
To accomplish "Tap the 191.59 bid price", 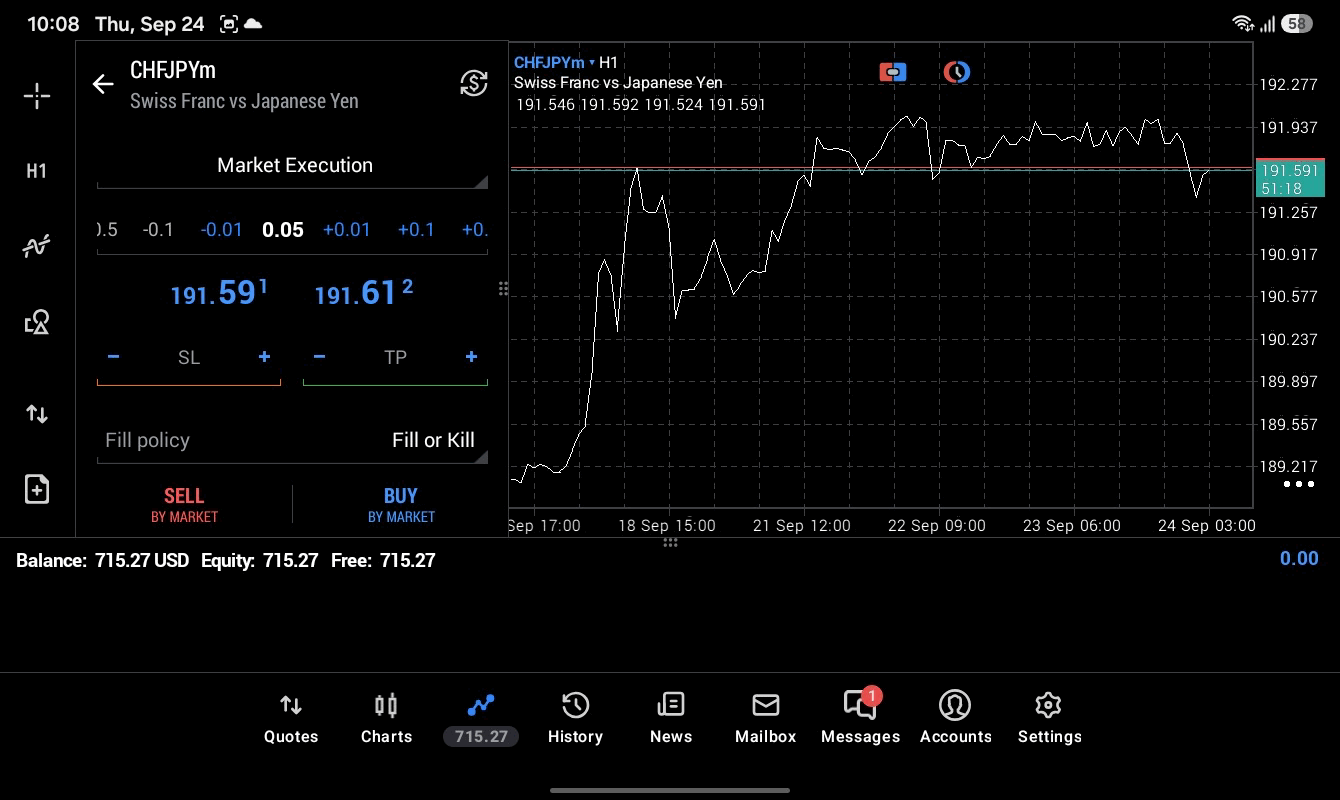I will [219, 293].
